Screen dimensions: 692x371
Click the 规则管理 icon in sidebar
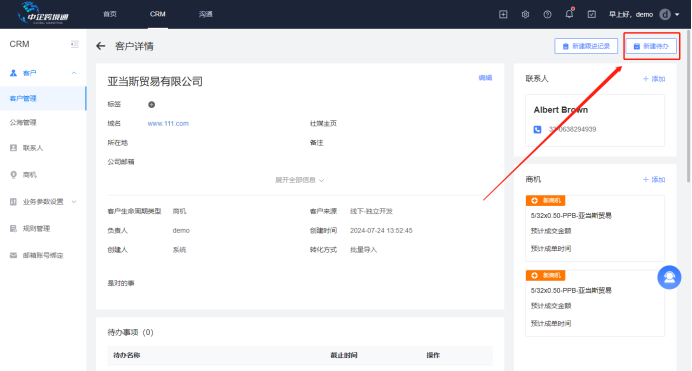pos(13,229)
